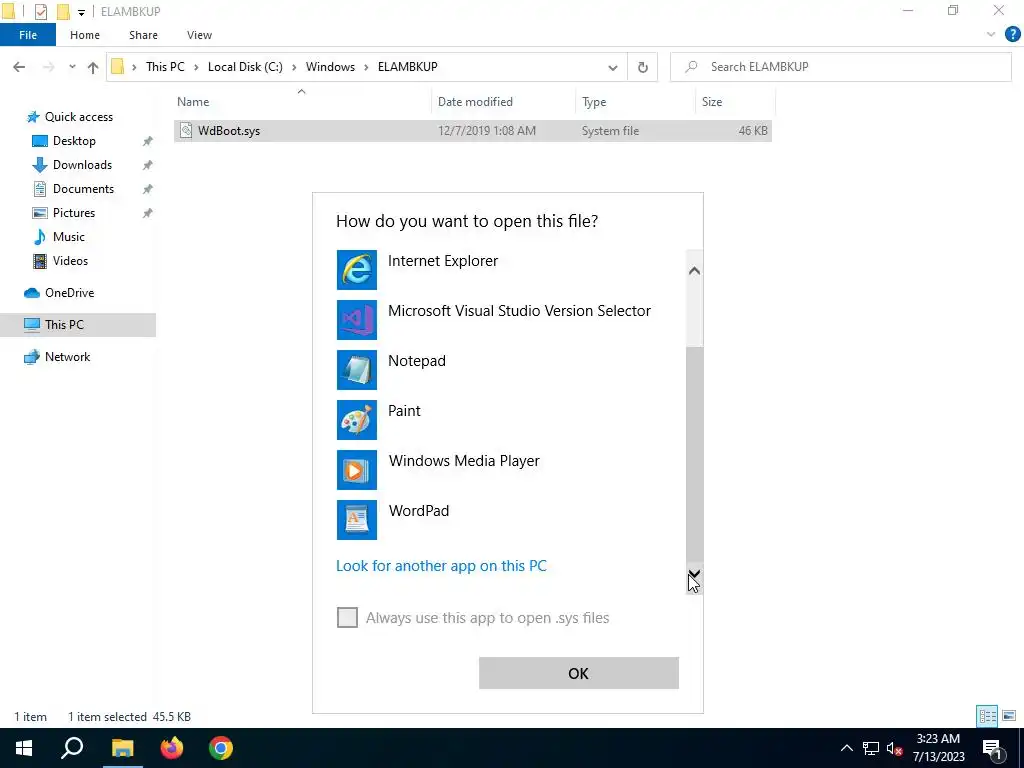Open the muted volume tray icon
The height and width of the screenshot is (768, 1024).
pos(895,748)
